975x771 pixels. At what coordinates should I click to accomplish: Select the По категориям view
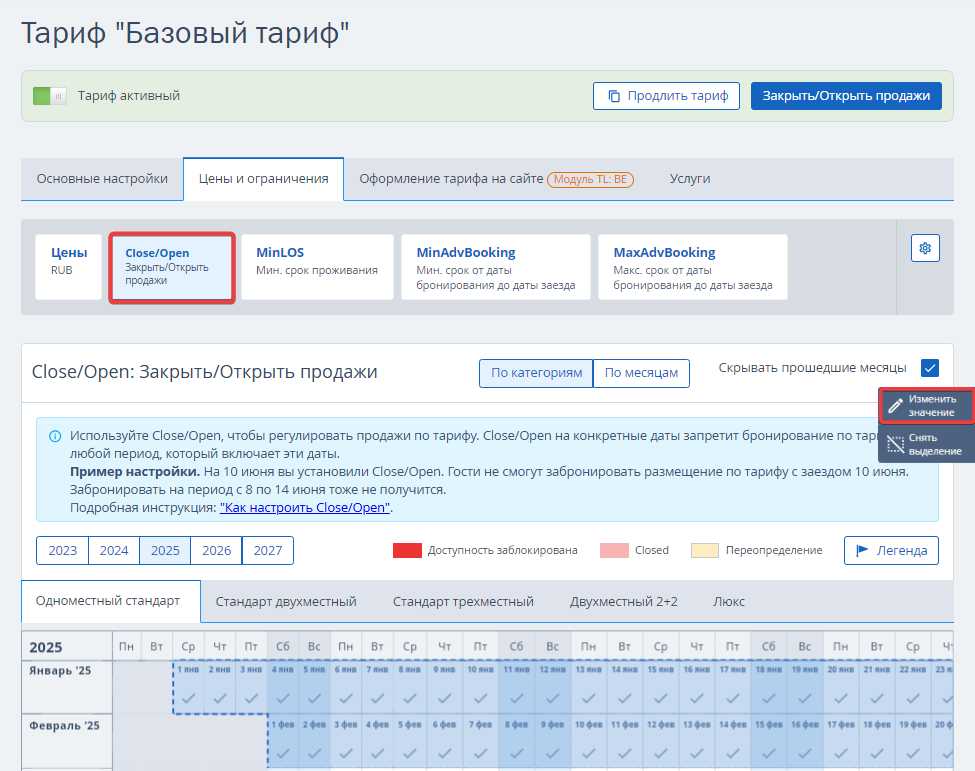click(536, 373)
